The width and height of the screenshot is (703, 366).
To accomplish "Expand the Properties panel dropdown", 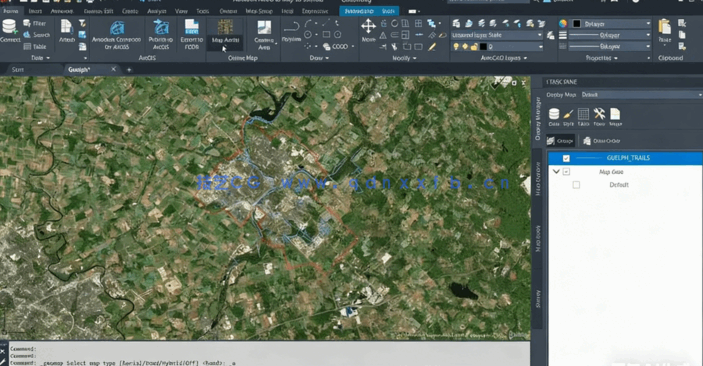I will click(601, 58).
